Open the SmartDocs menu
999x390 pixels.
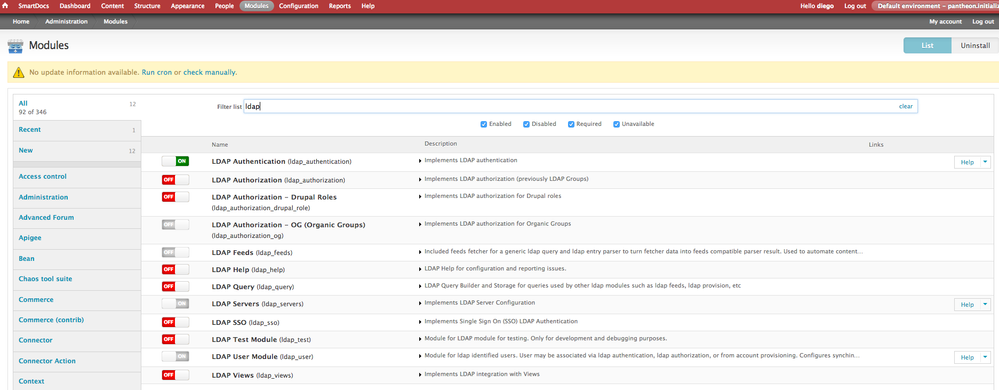(x=33, y=6)
